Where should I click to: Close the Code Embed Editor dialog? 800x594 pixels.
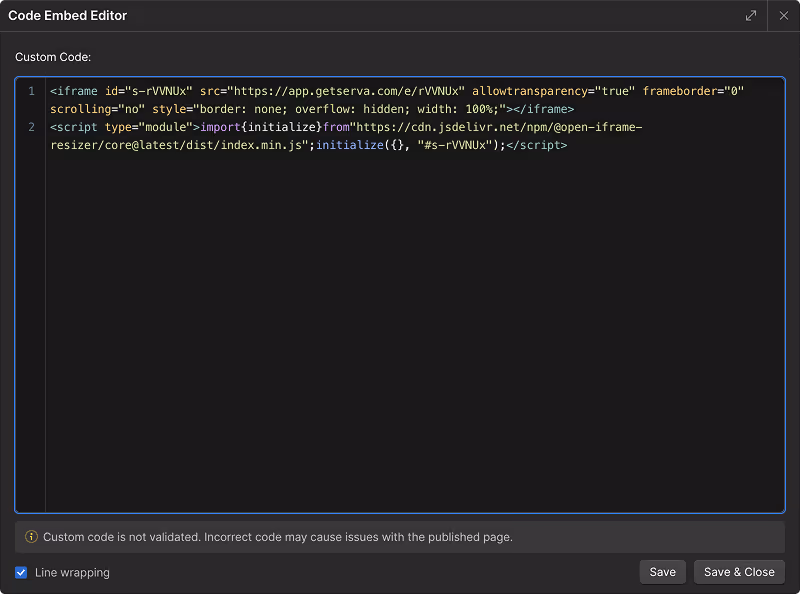[781, 16]
